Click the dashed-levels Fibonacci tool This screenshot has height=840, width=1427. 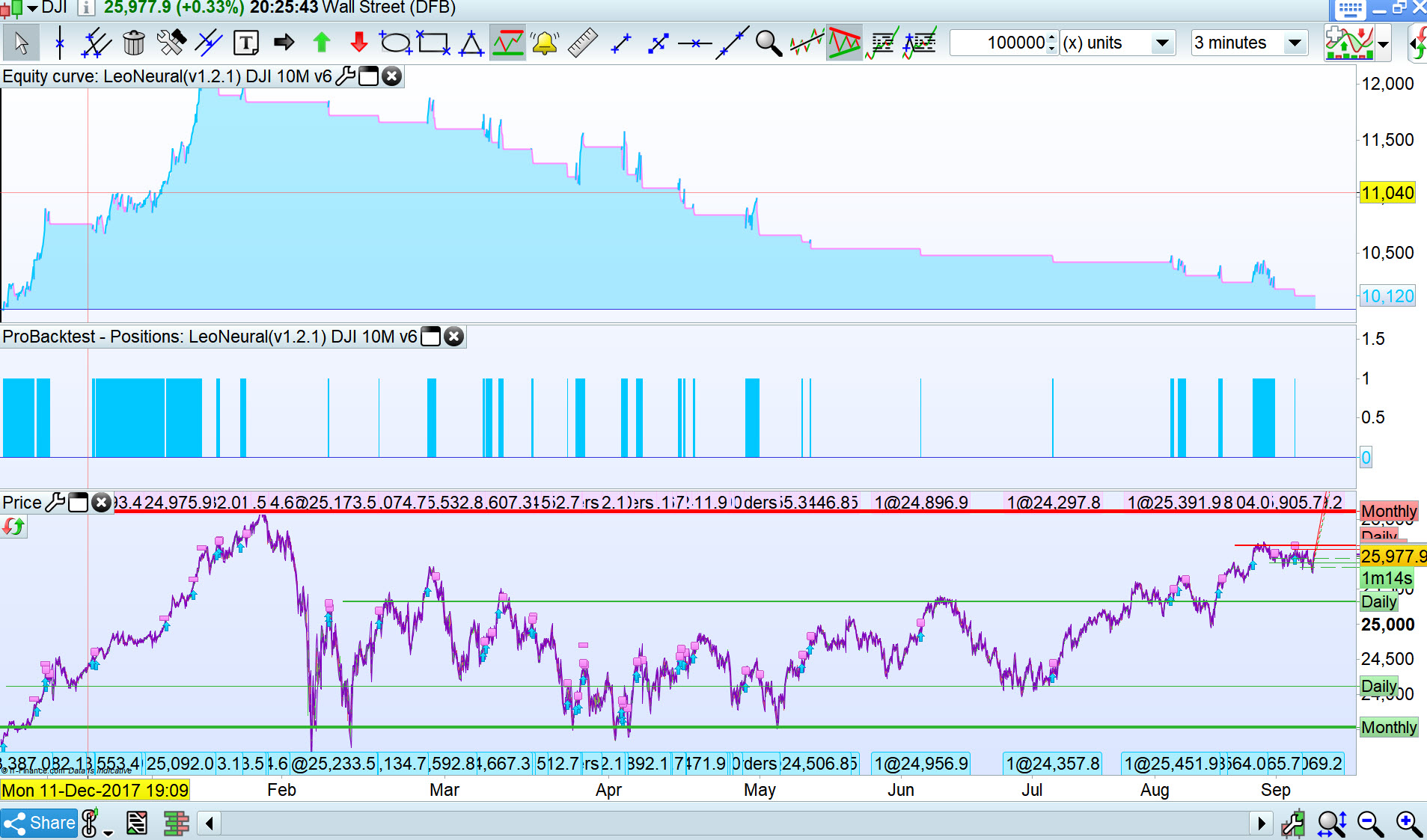point(881,43)
